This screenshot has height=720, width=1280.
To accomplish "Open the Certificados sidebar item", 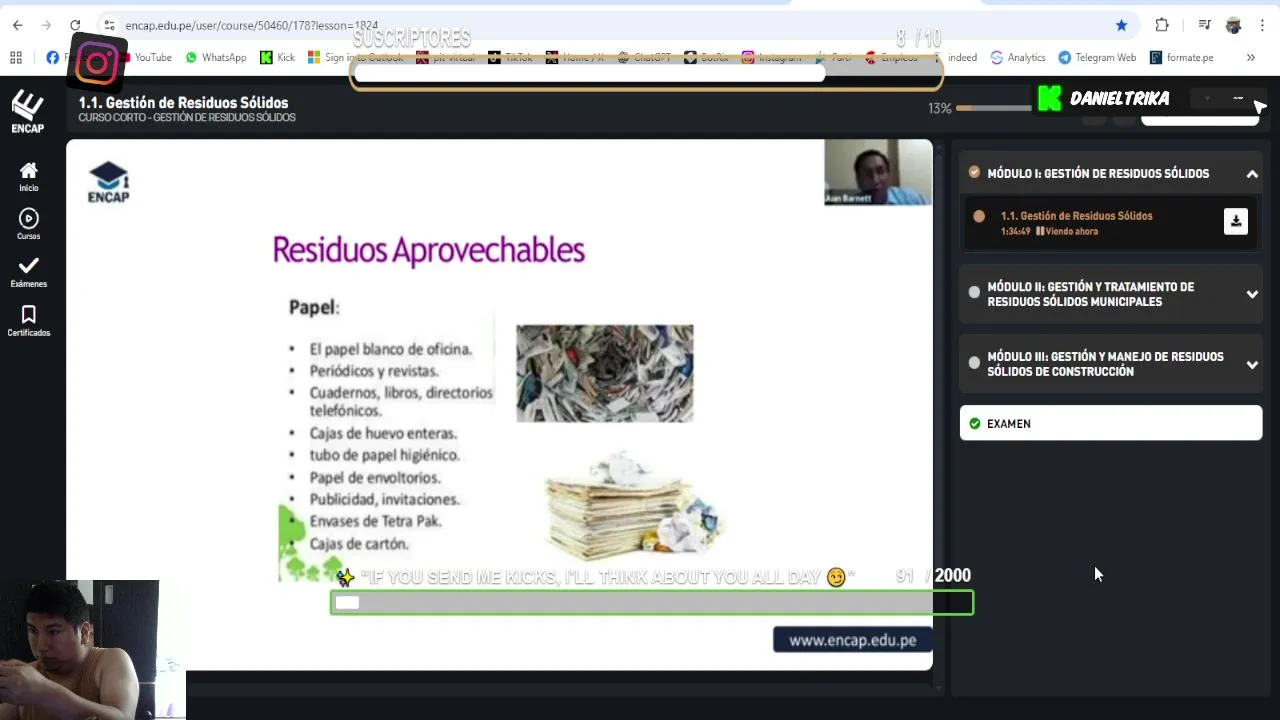I will pos(28,321).
